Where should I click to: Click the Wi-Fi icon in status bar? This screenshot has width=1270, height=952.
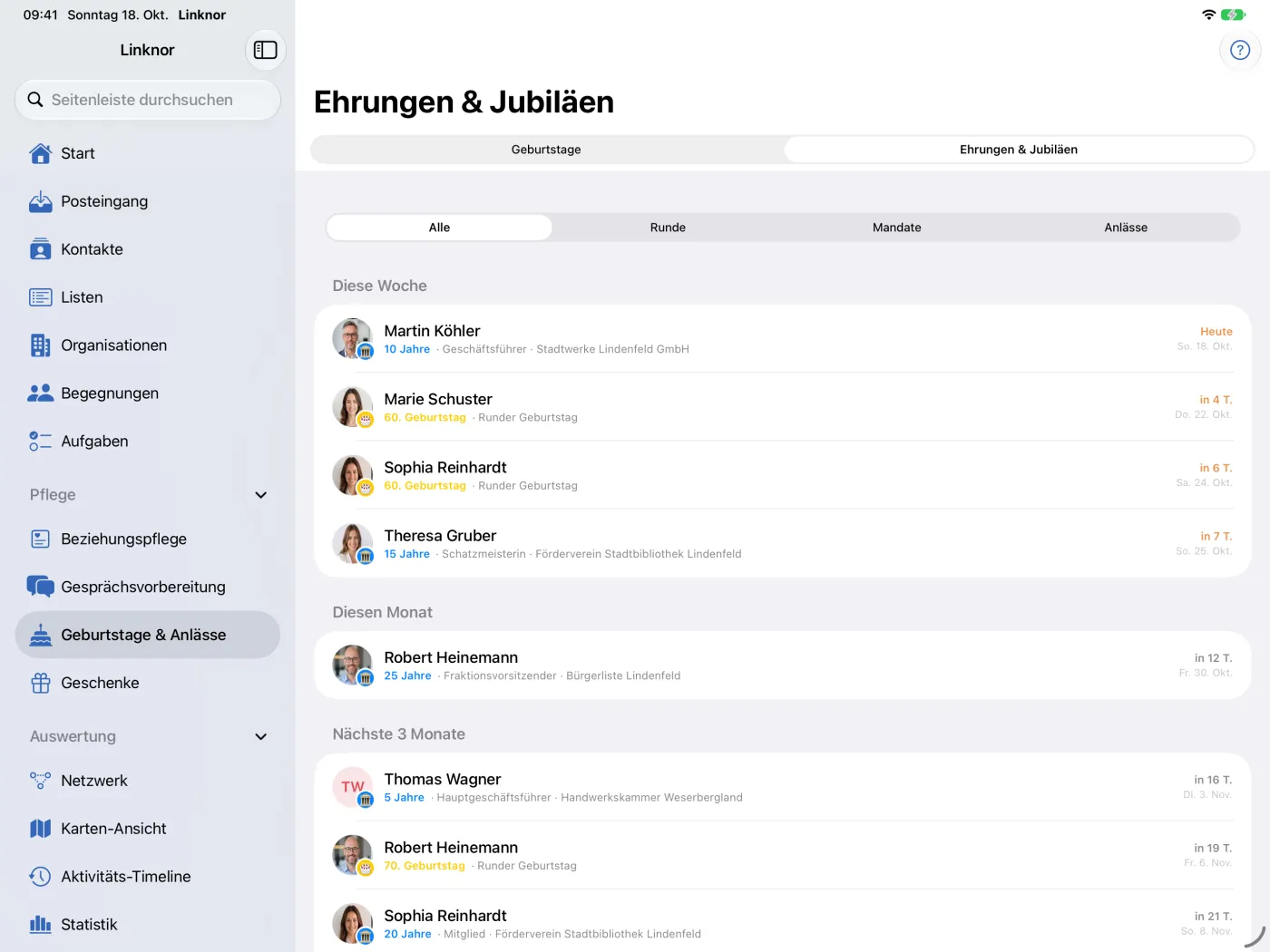click(x=1208, y=15)
